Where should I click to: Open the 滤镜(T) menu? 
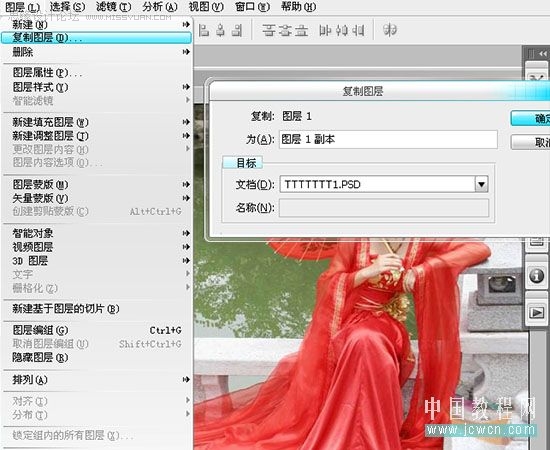[114, 7]
